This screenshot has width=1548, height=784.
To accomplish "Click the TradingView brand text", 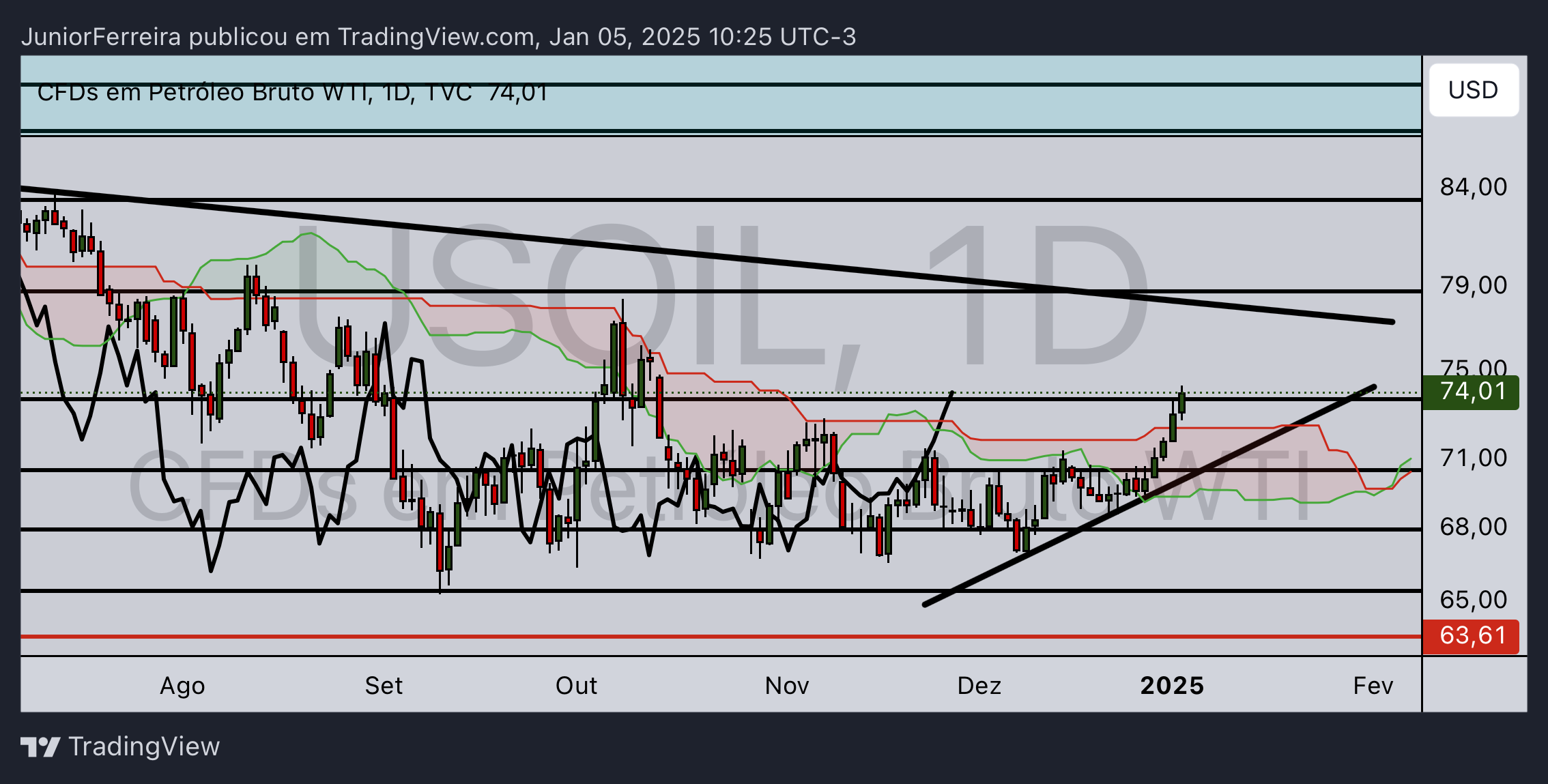I will (144, 746).
